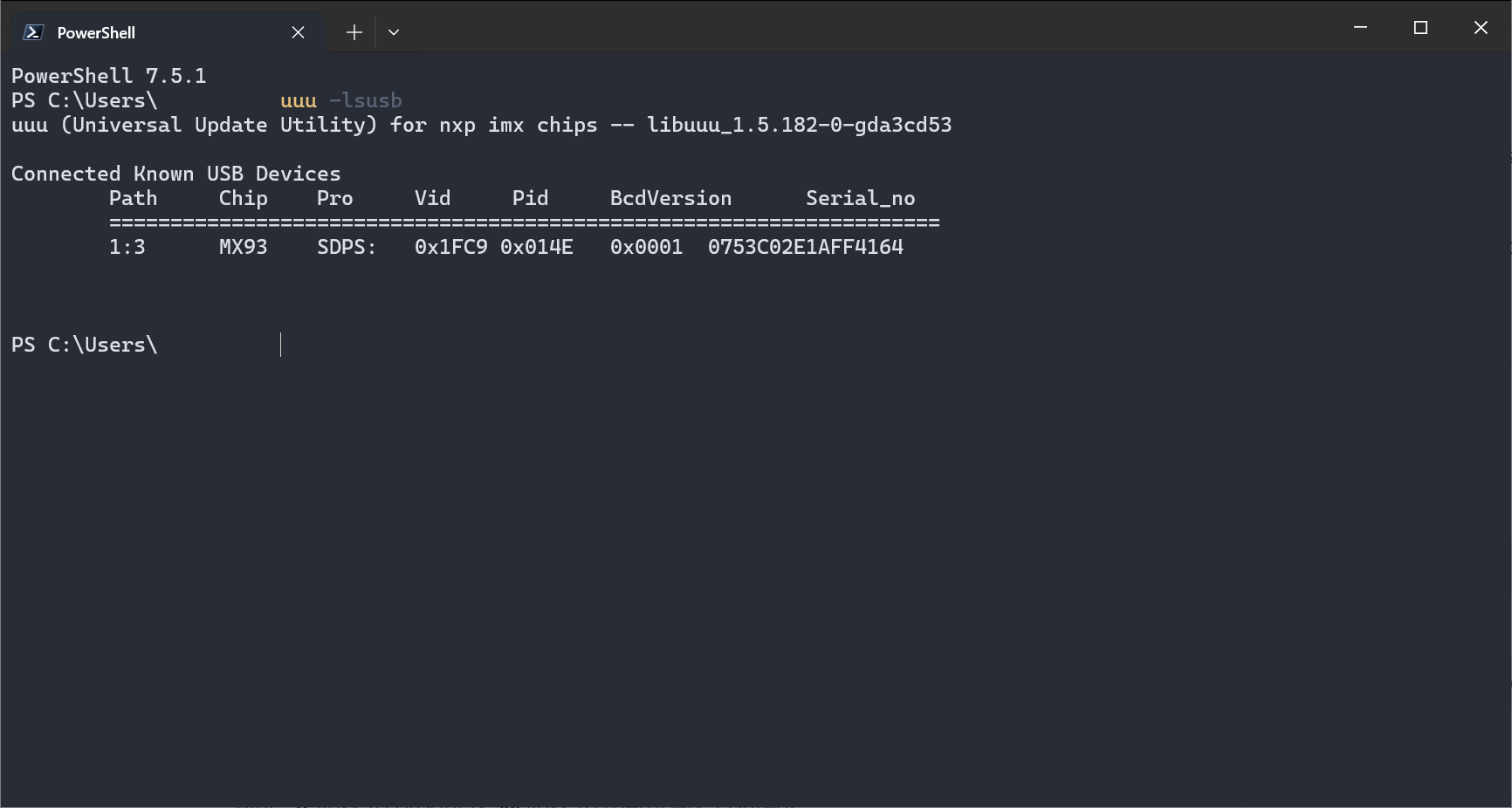The width and height of the screenshot is (1512, 808).
Task: Click the uuu -lsusb command text
Action: click(340, 100)
